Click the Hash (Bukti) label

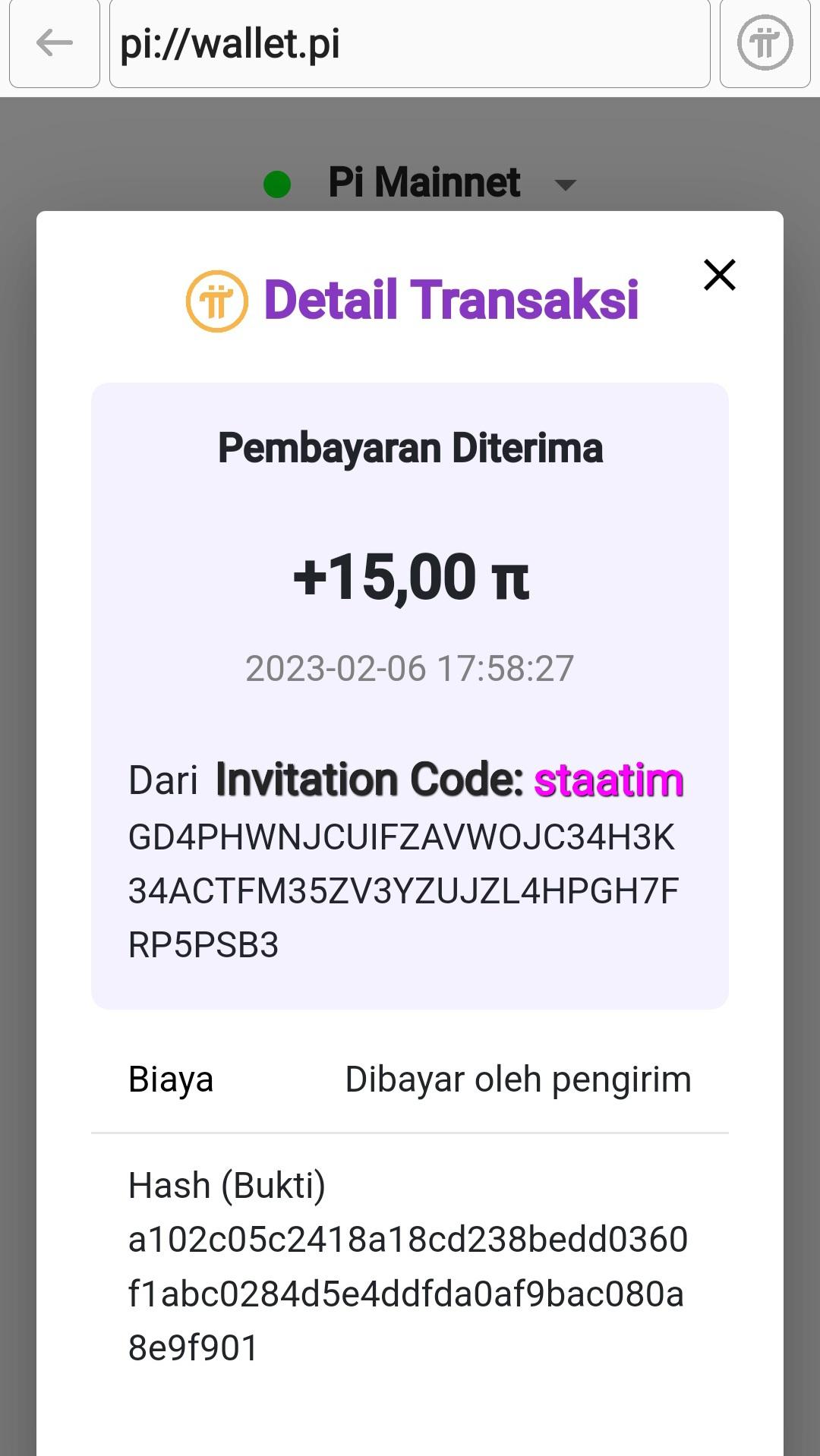coord(226,1185)
